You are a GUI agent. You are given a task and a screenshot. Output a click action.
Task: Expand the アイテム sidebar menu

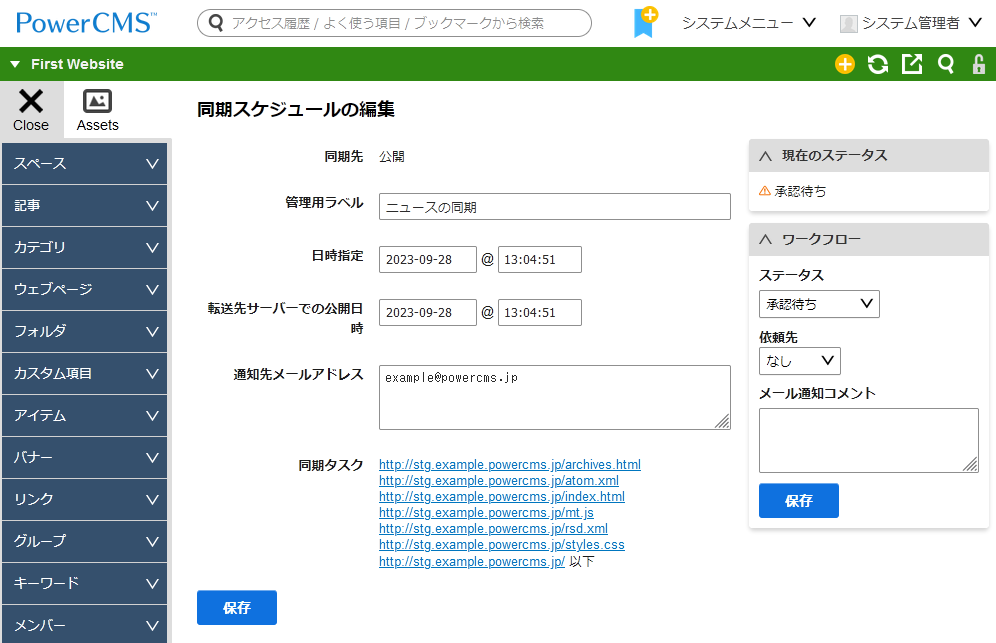coord(84,415)
